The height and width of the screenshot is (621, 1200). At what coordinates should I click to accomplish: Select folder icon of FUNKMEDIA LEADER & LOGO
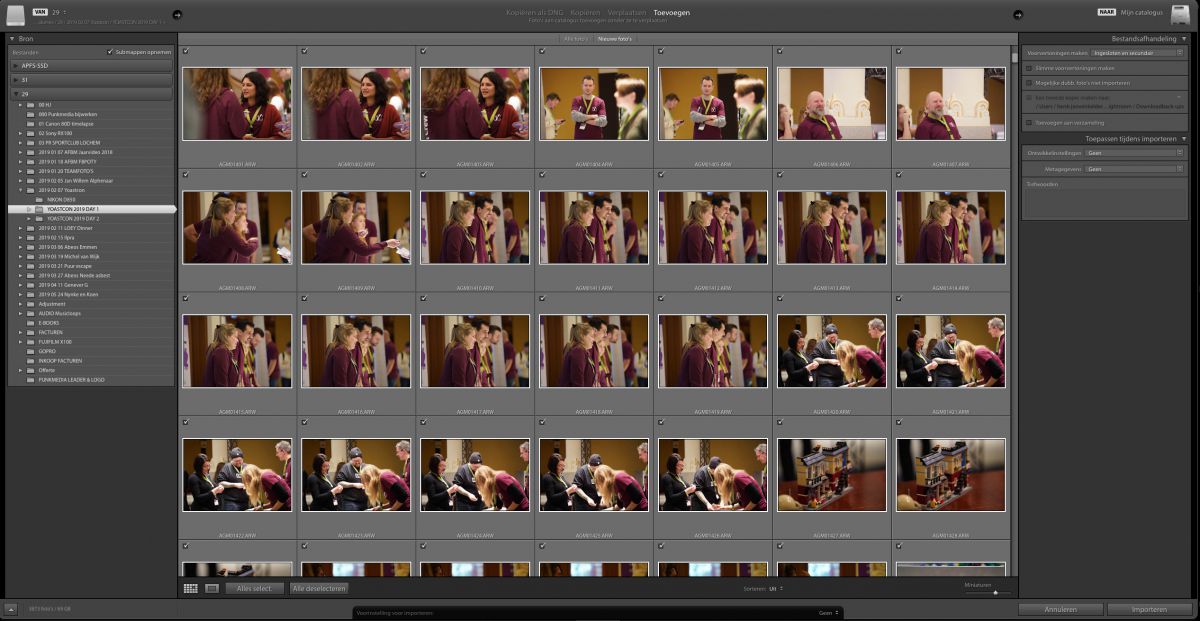[x=31, y=380]
